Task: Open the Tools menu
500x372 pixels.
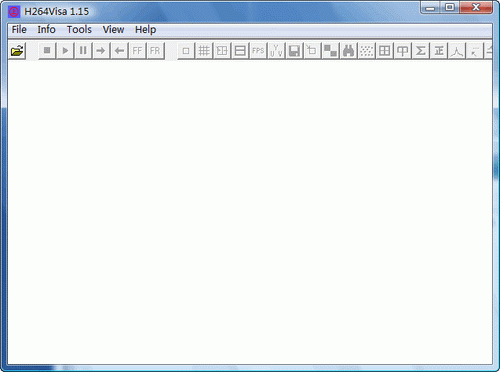Action: click(79, 30)
